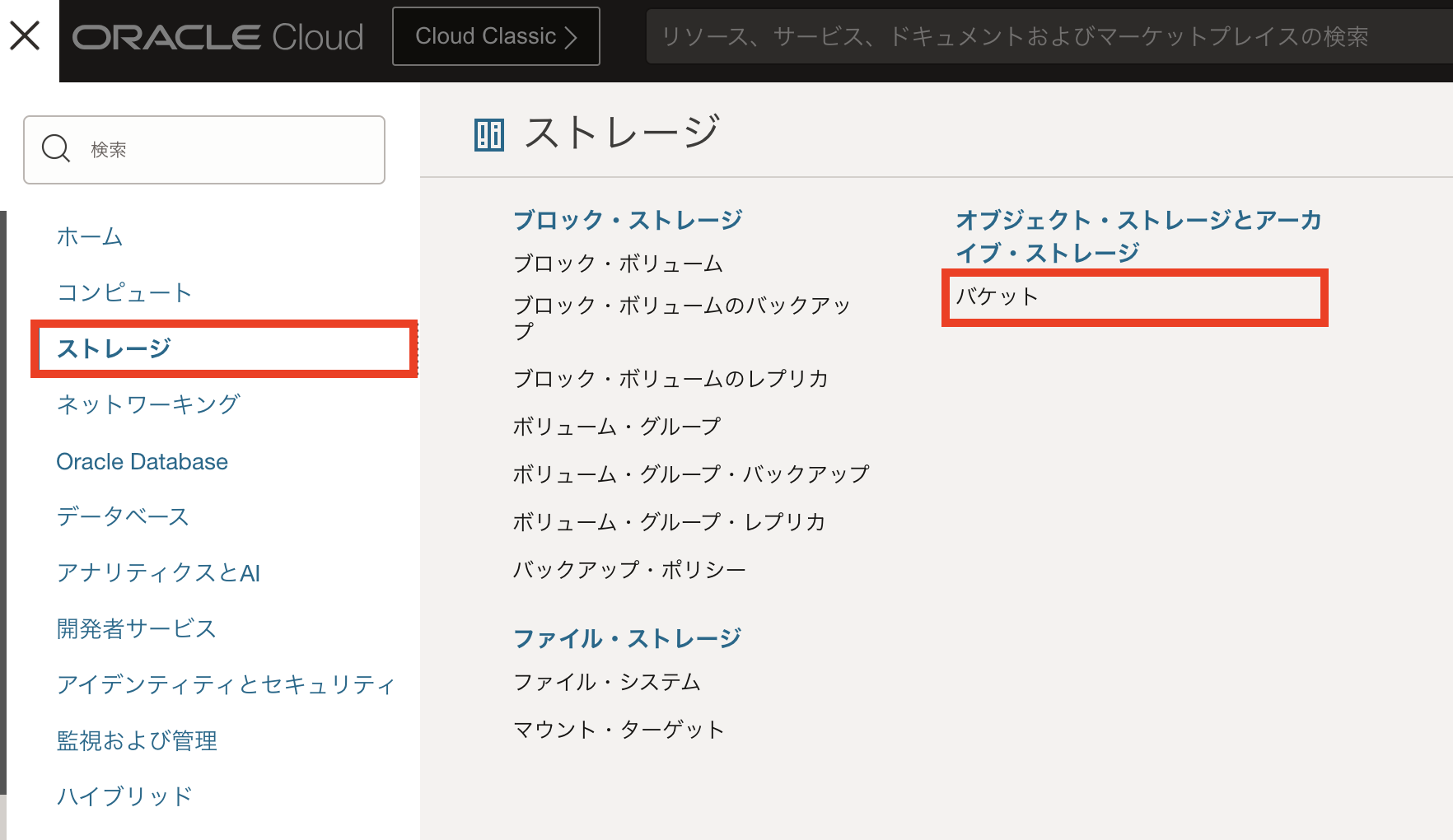Go to ブロック・ボリューム page
The width and height of the screenshot is (1453, 840).
point(618,264)
